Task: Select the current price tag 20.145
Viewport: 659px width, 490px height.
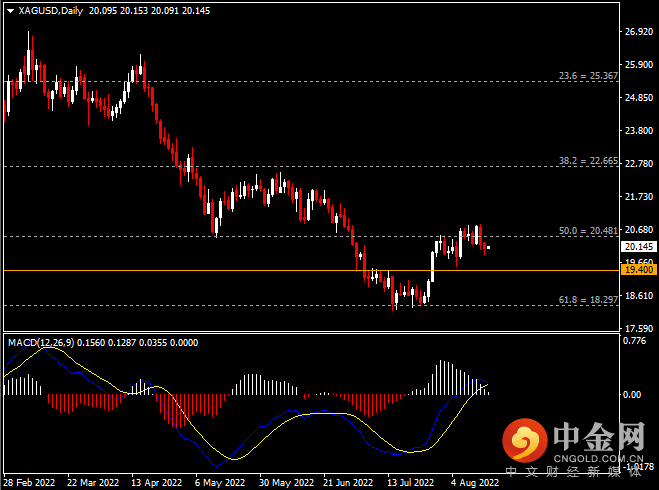Action: click(x=638, y=247)
